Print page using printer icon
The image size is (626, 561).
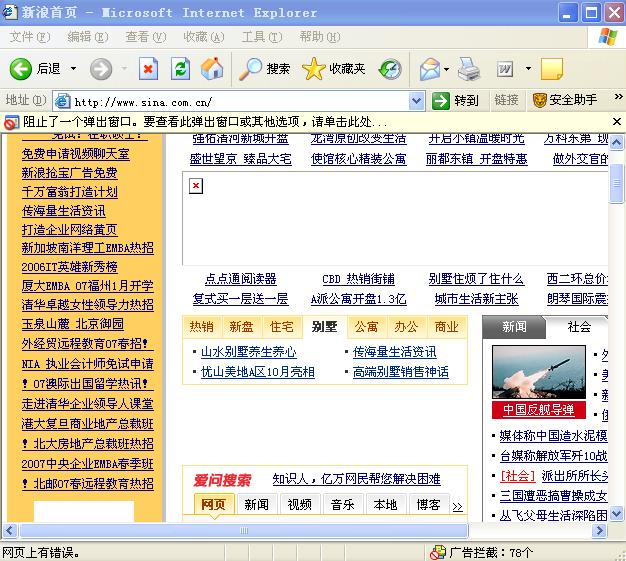(468, 69)
